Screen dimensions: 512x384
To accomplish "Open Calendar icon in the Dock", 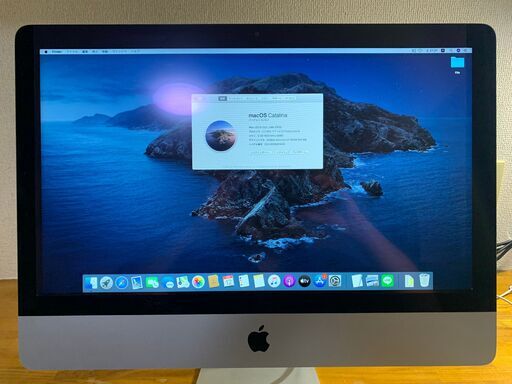I will [228, 281].
